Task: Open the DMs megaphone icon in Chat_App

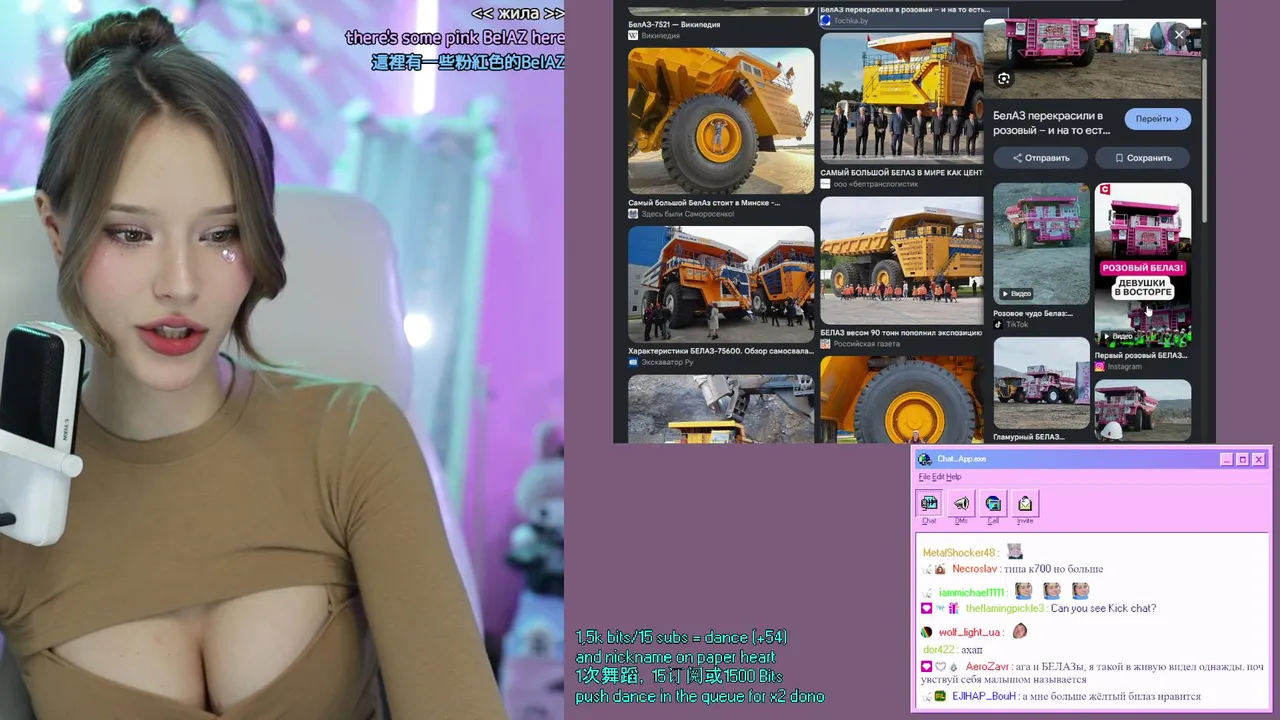Action: [961, 504]
